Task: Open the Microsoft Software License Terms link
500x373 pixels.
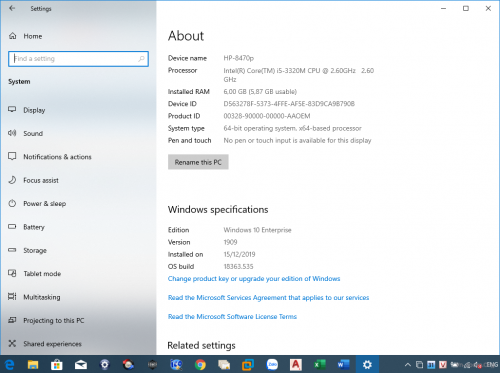Action: click(x=232, y=316)
